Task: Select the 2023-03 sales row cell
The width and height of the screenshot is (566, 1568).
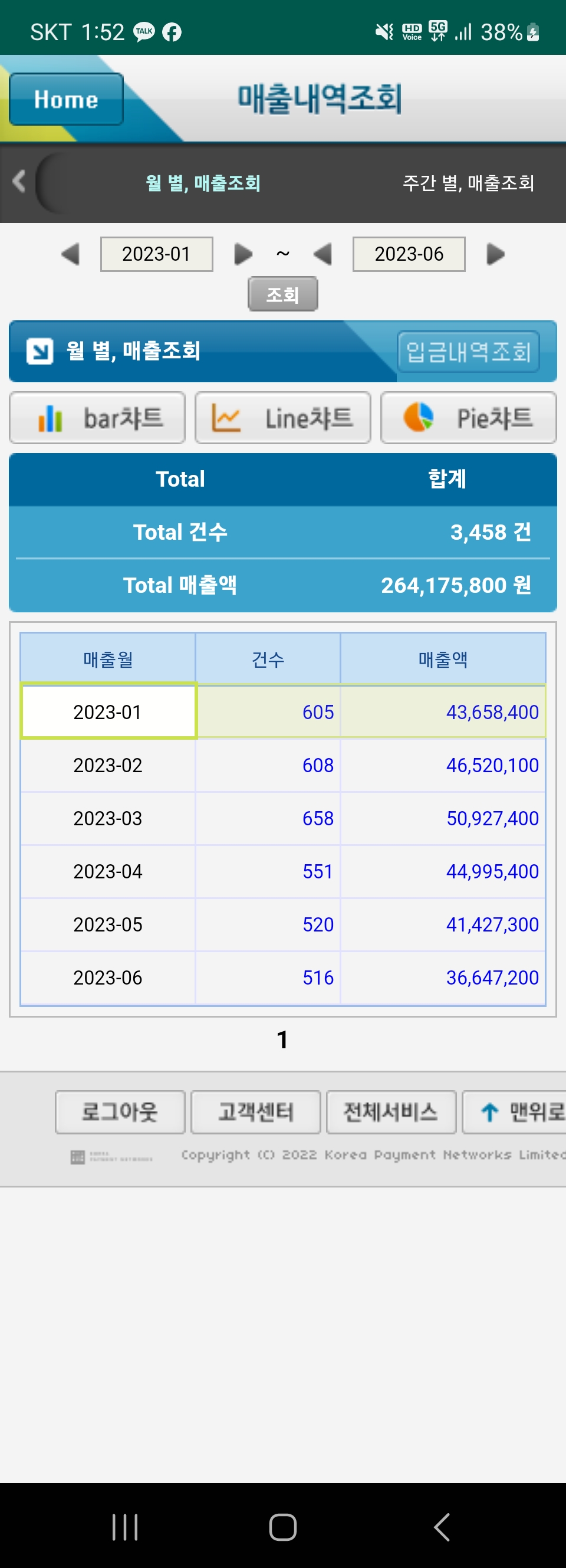Action: click(108, 818)
